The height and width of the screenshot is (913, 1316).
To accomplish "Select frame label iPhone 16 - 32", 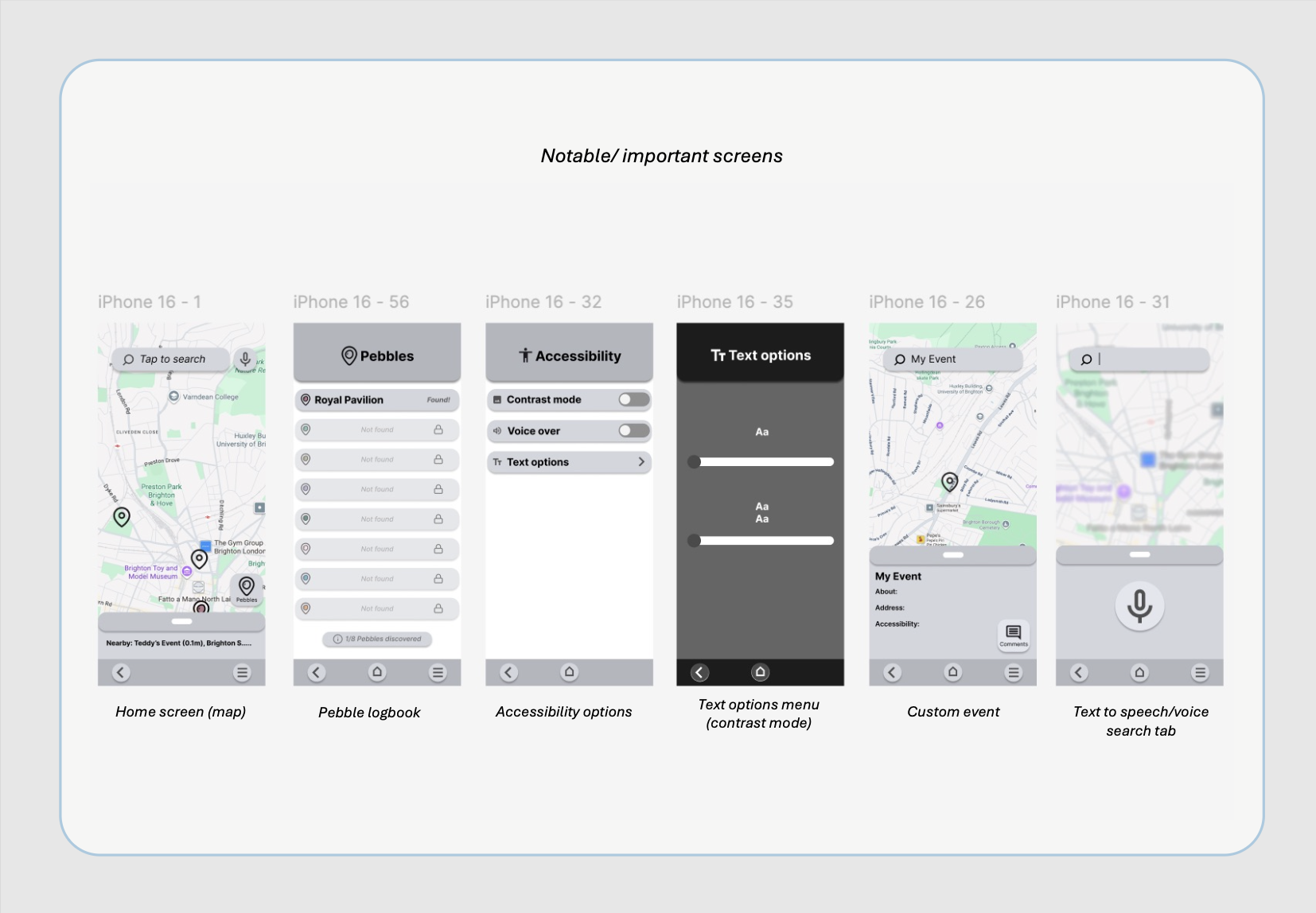I will (543, 302).
